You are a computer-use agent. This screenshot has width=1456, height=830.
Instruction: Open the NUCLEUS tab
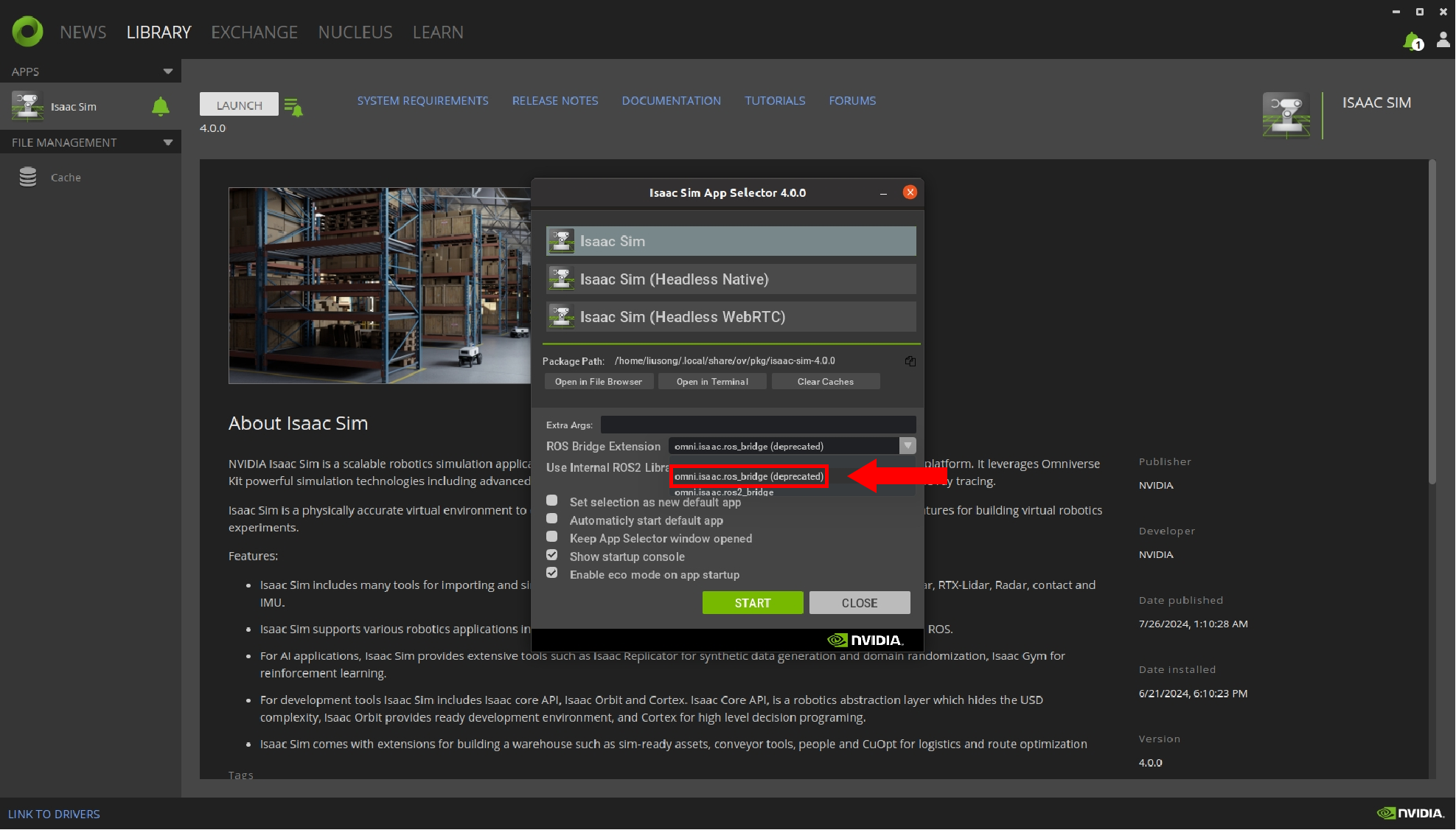coord(355,32)
